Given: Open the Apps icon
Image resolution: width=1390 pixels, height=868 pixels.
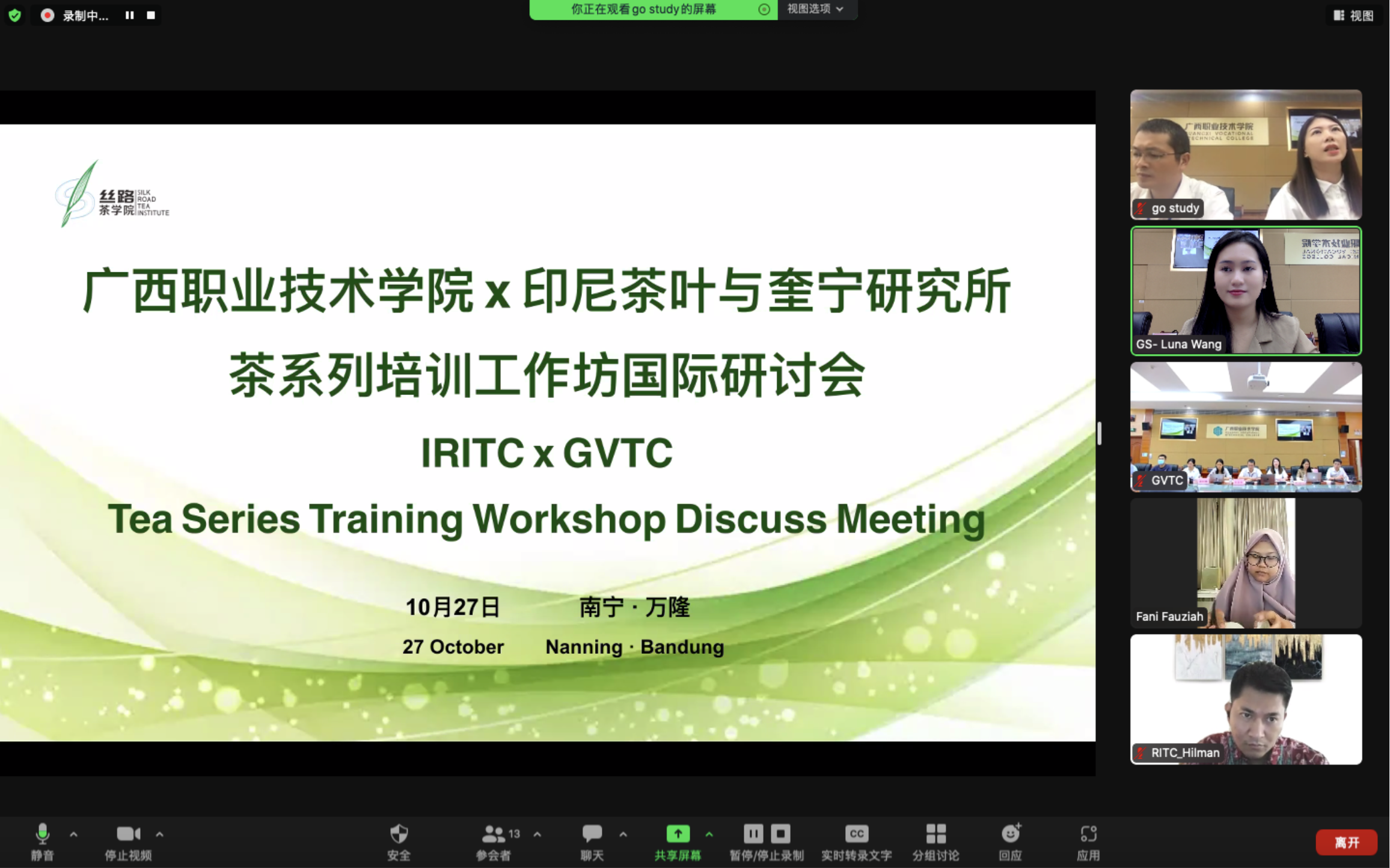Looking at the screenshot, I should (1088, 834).
